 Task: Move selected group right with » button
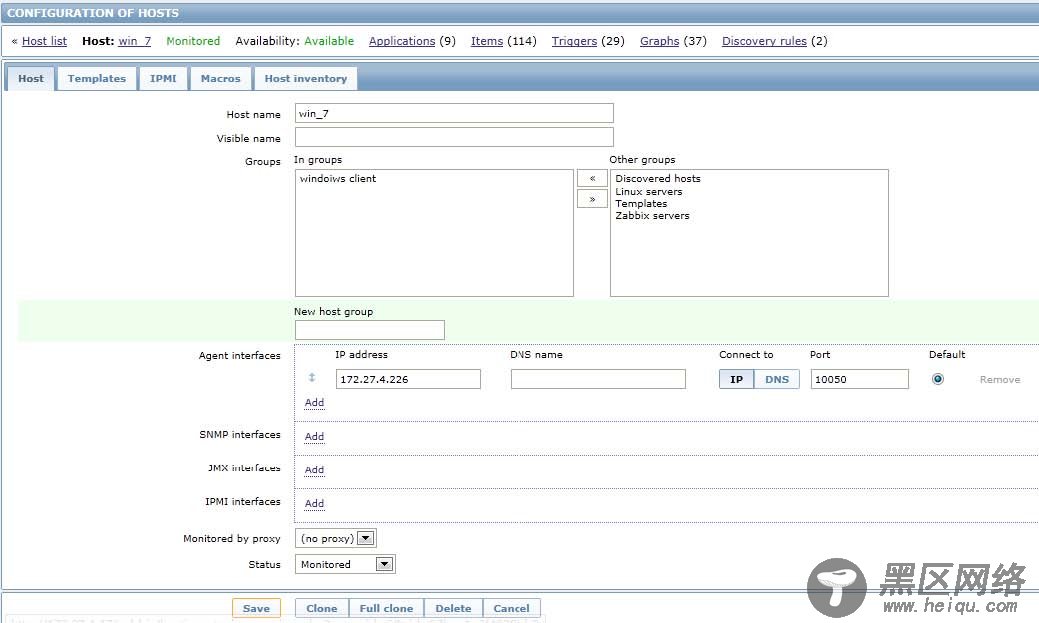coord(592,199)
